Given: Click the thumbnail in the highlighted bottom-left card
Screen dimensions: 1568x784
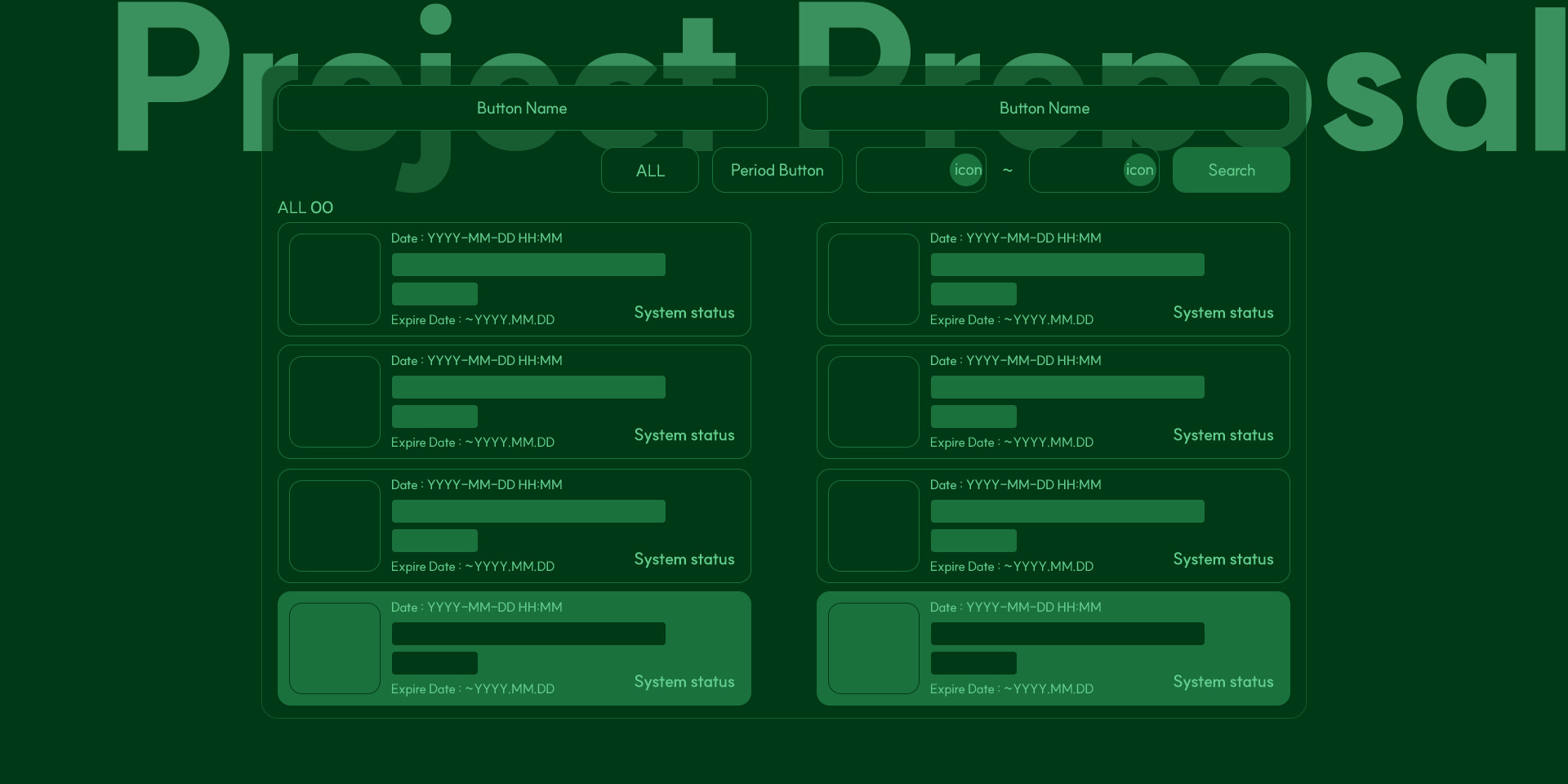Looking at the screenshot, I should coord(335,648).
